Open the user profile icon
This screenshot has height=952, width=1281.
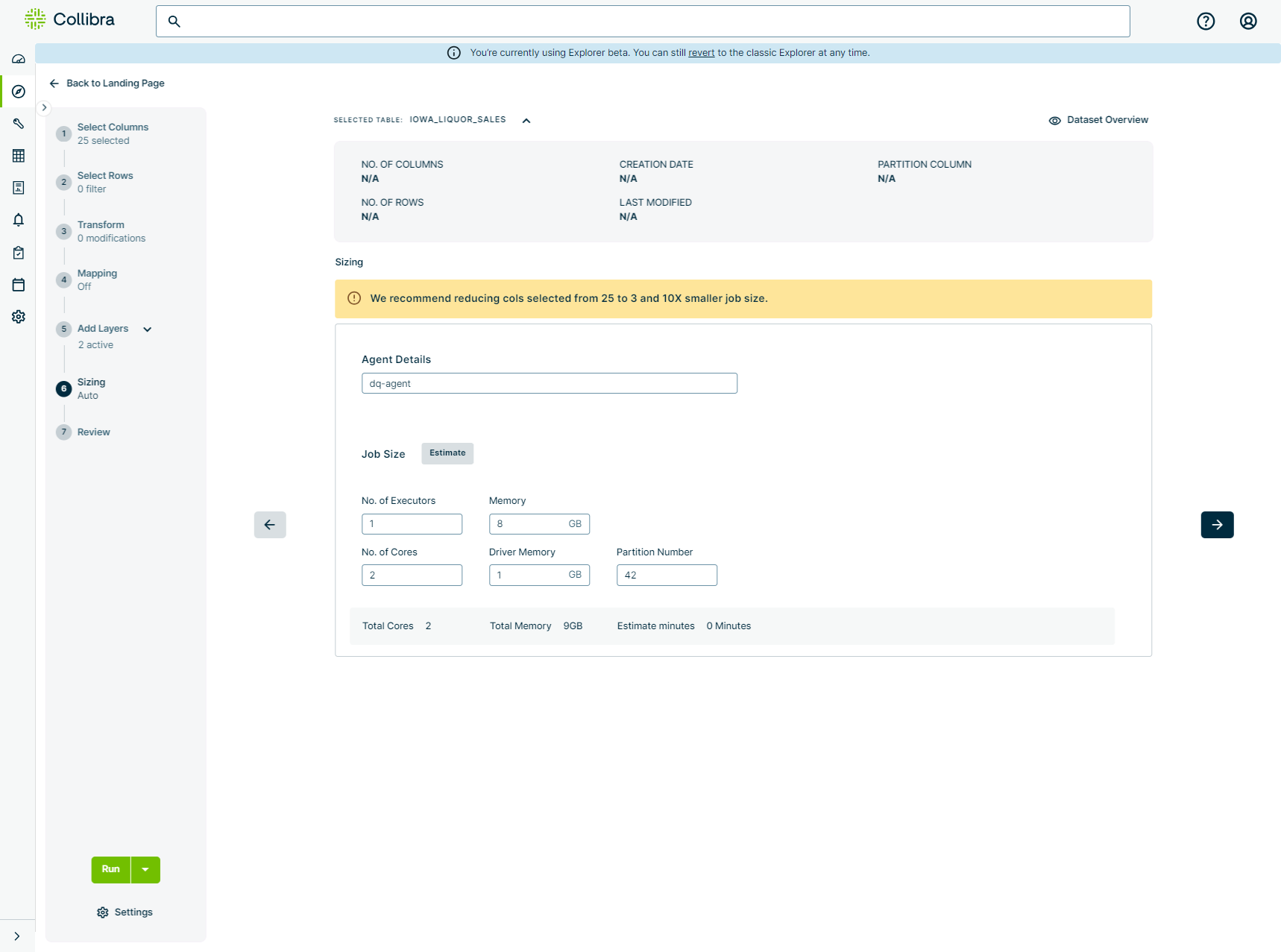pyautogui.click(x=1247, y=21)
